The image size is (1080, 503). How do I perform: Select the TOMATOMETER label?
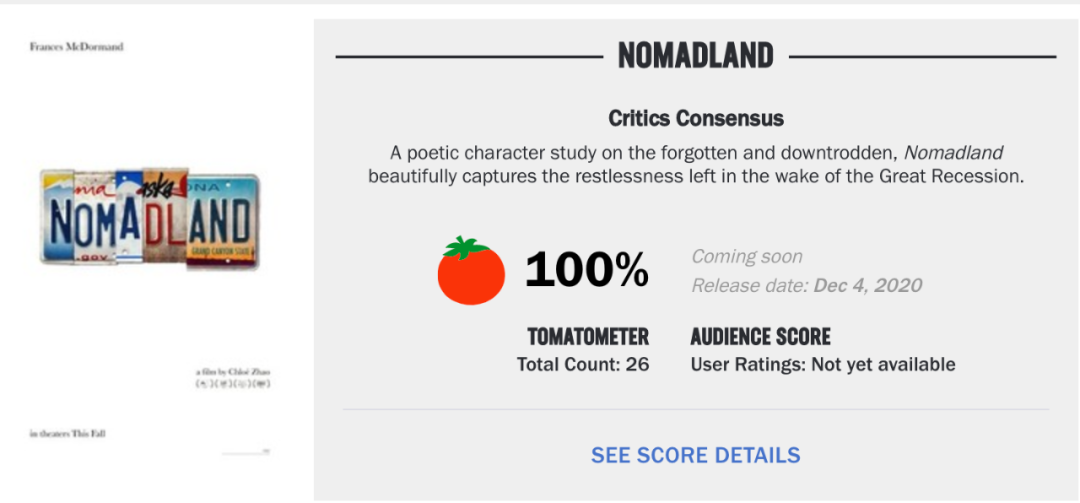pos(588,336)
